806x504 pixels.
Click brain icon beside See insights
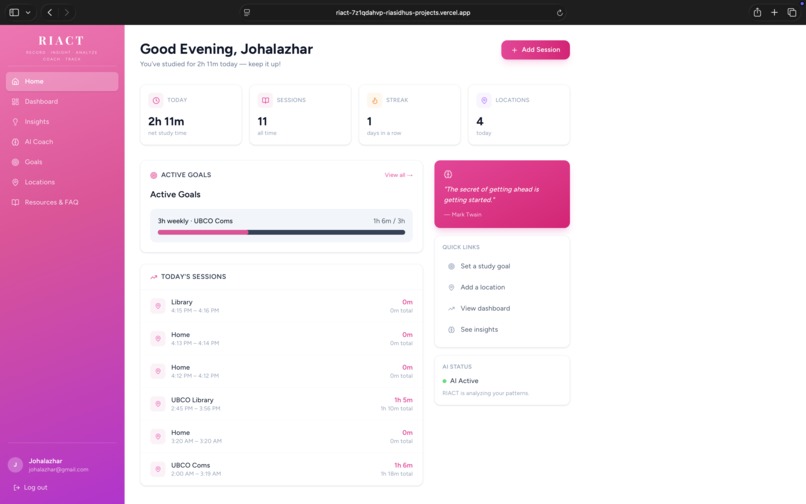pyautogui.click(x=451, y=330)
